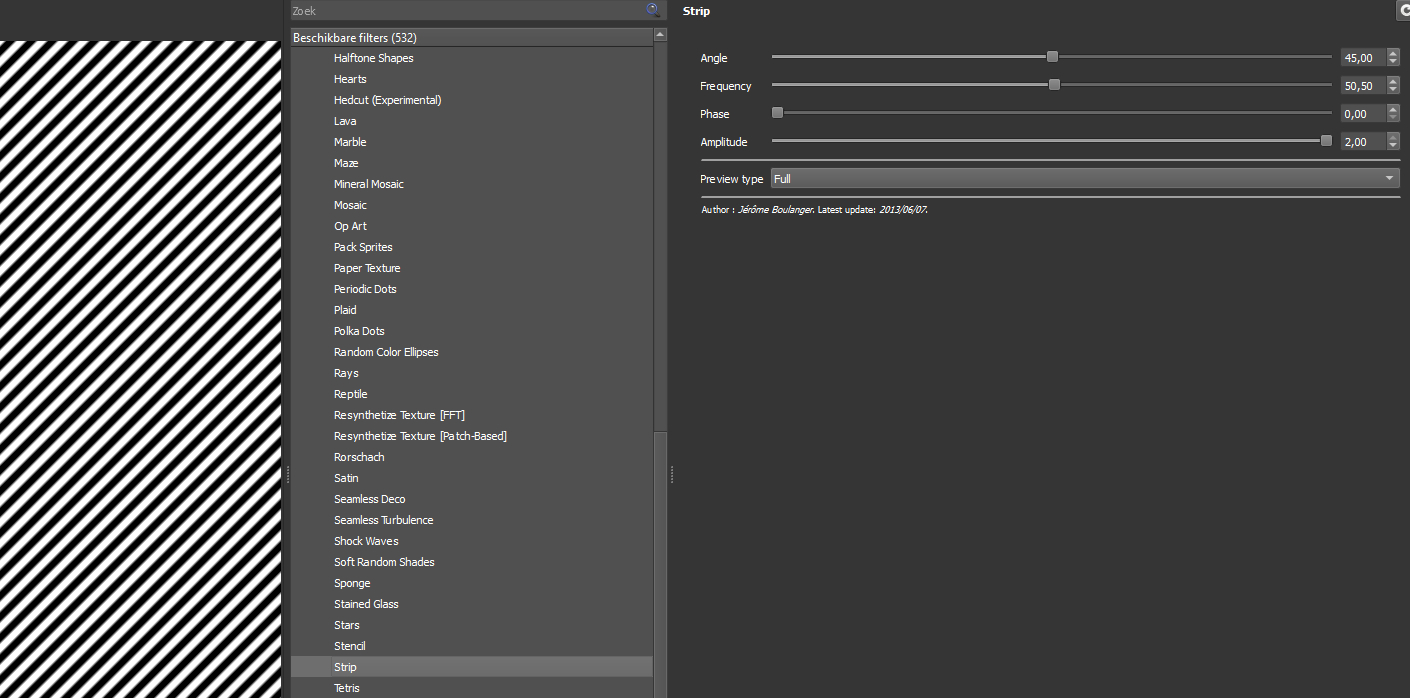This screenshot has width=1410, height=698.
Task: Click the Angle slider handle
Action: pos(1052,57)
